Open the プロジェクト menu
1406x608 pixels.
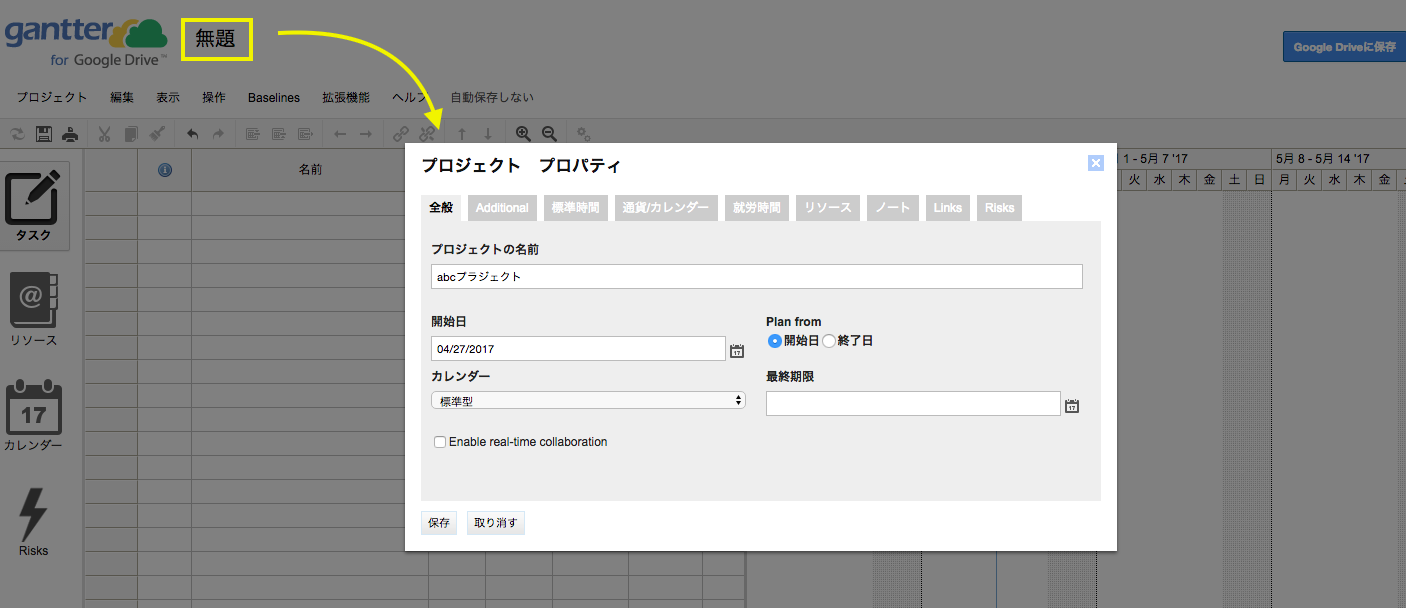tap(52, 98)
